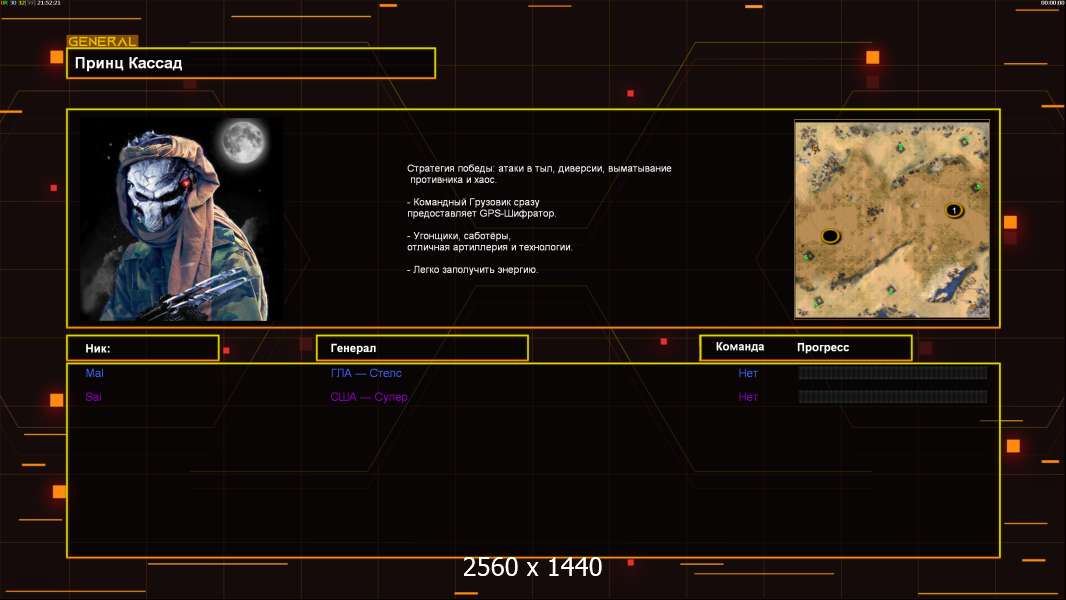Screen dimensions: 1066x600
Task: Click ГЛА — Стелс general entry
Action: pyautogui.click(x=366, y=373)
